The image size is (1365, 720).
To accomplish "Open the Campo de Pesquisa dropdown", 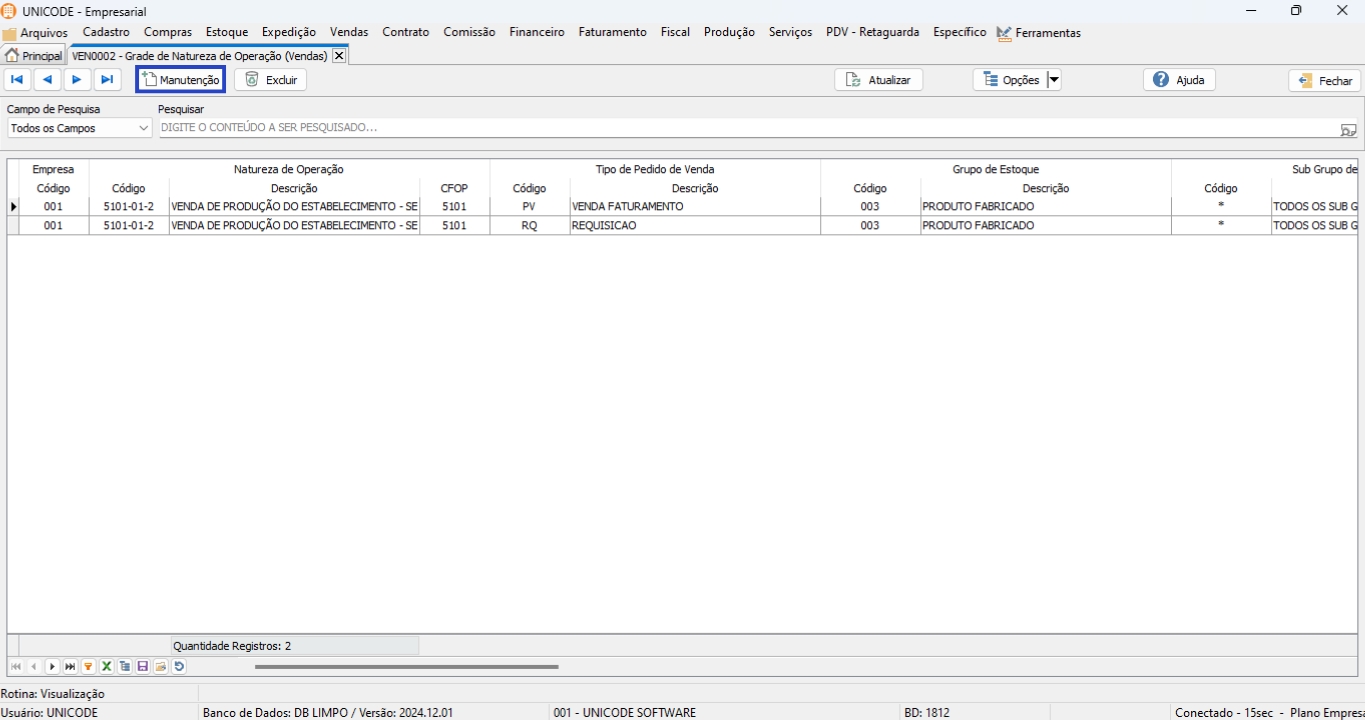I will point(80,129).
